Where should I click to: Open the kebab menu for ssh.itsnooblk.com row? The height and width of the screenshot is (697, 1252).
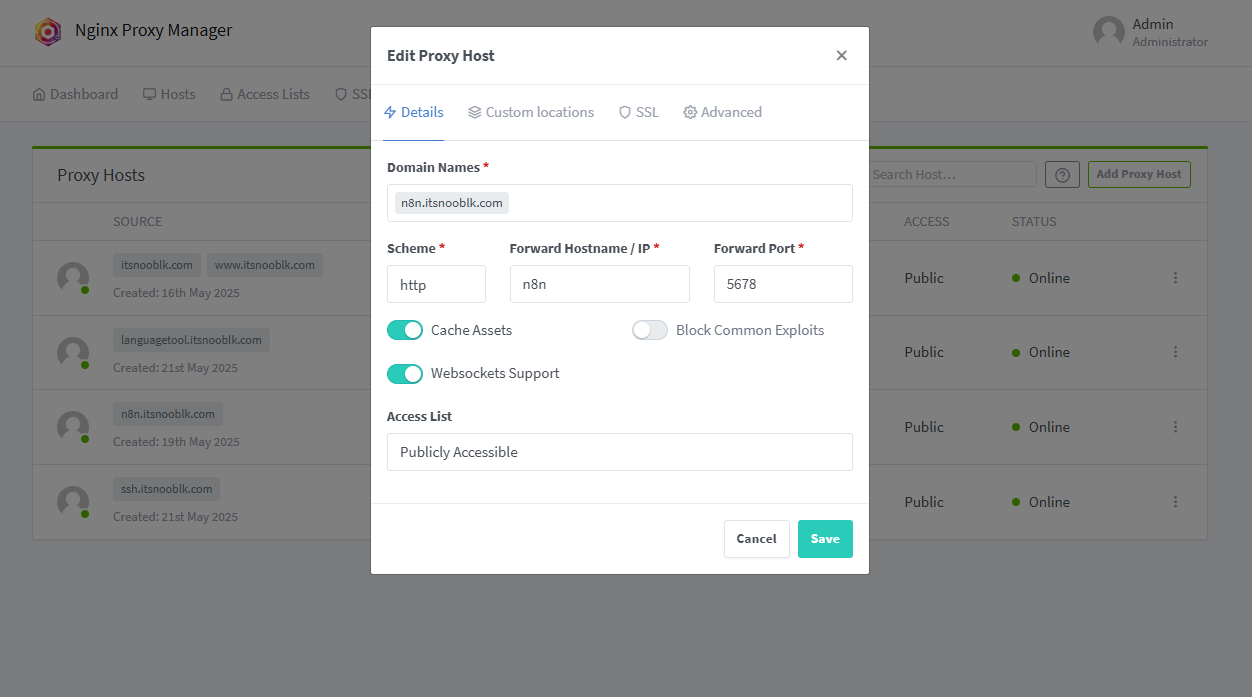tap(1175, 502)
